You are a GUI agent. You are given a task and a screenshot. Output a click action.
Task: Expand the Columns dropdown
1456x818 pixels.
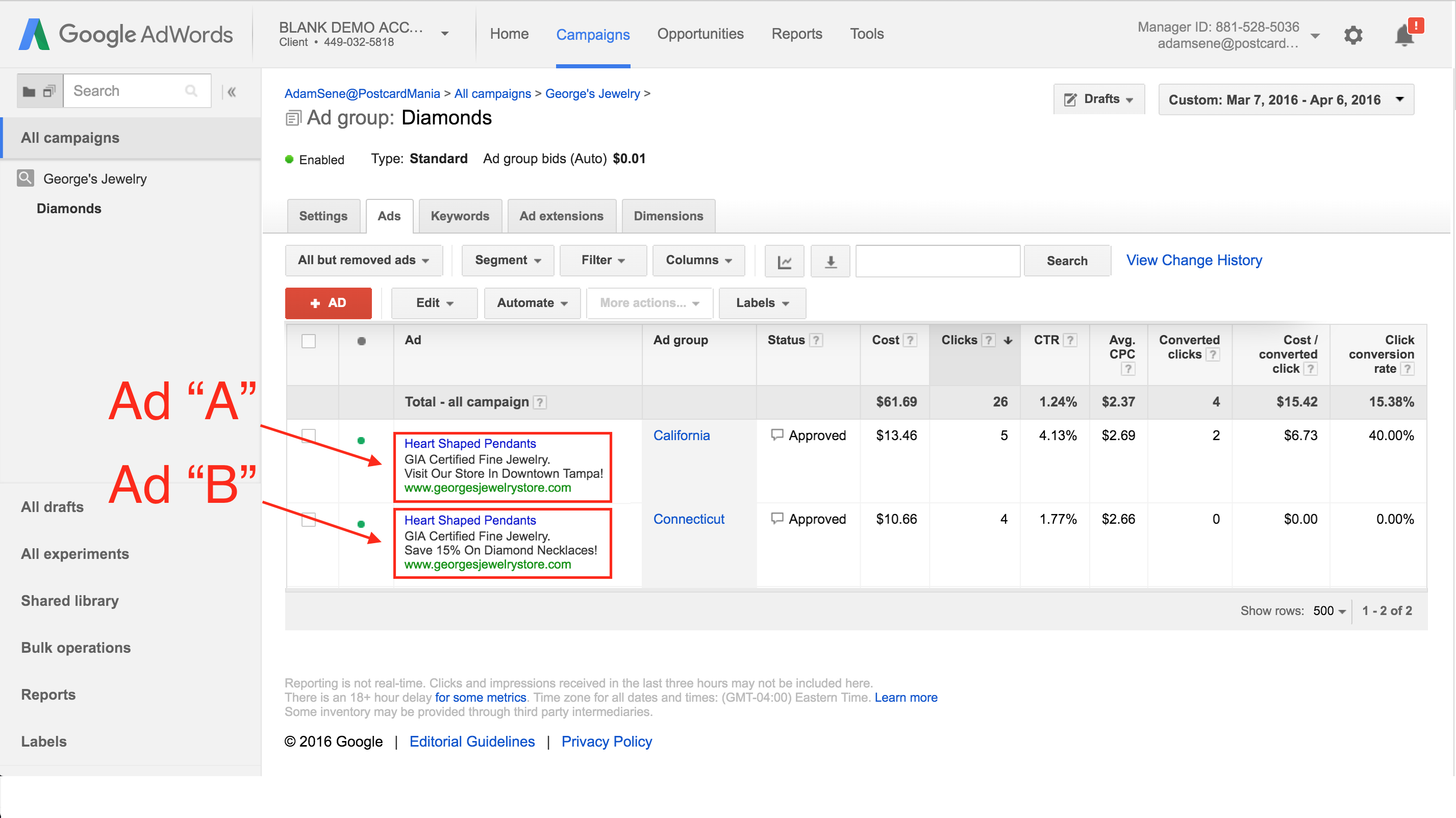698,260
